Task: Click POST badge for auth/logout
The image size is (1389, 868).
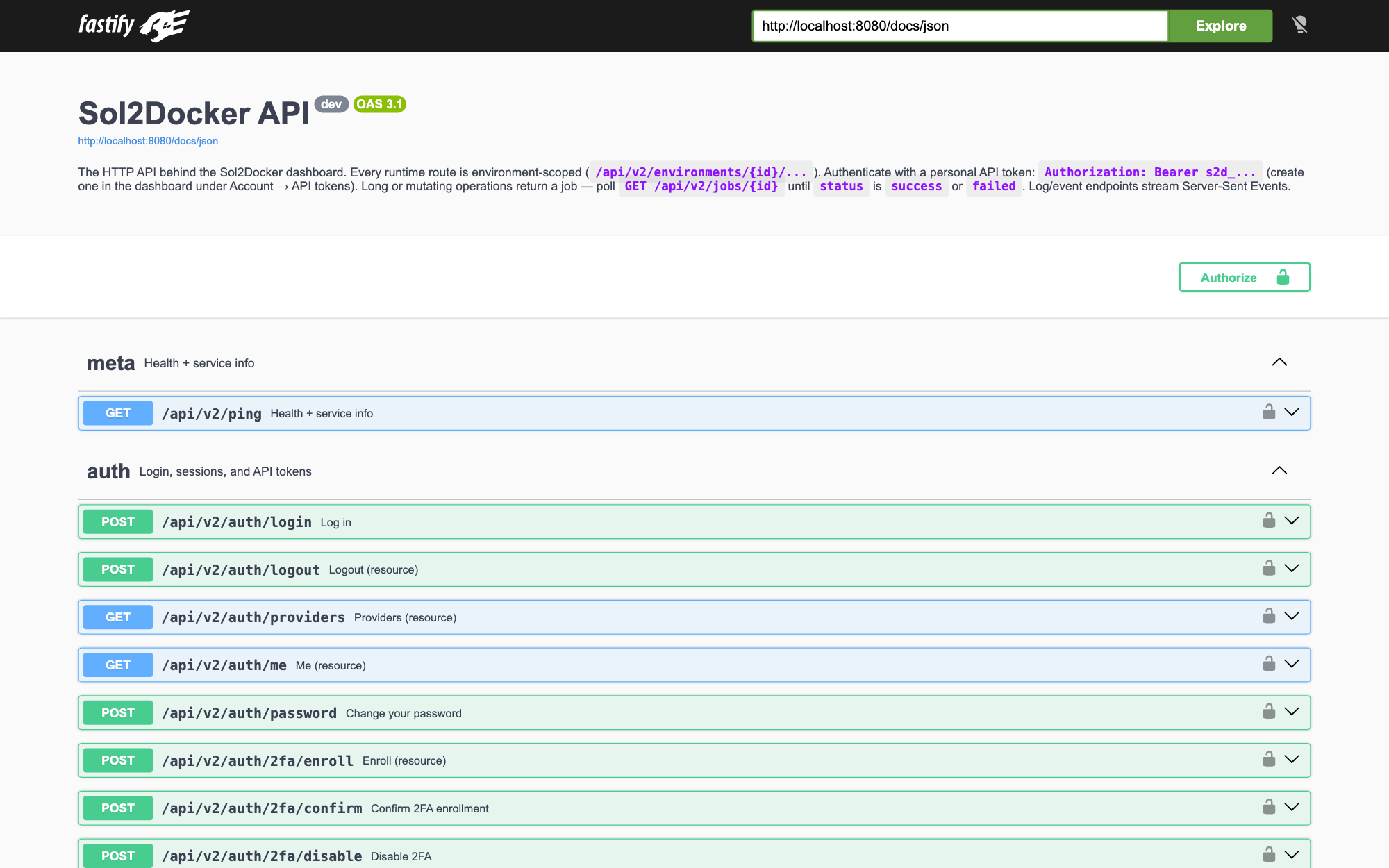Action: tap(118, 569)
